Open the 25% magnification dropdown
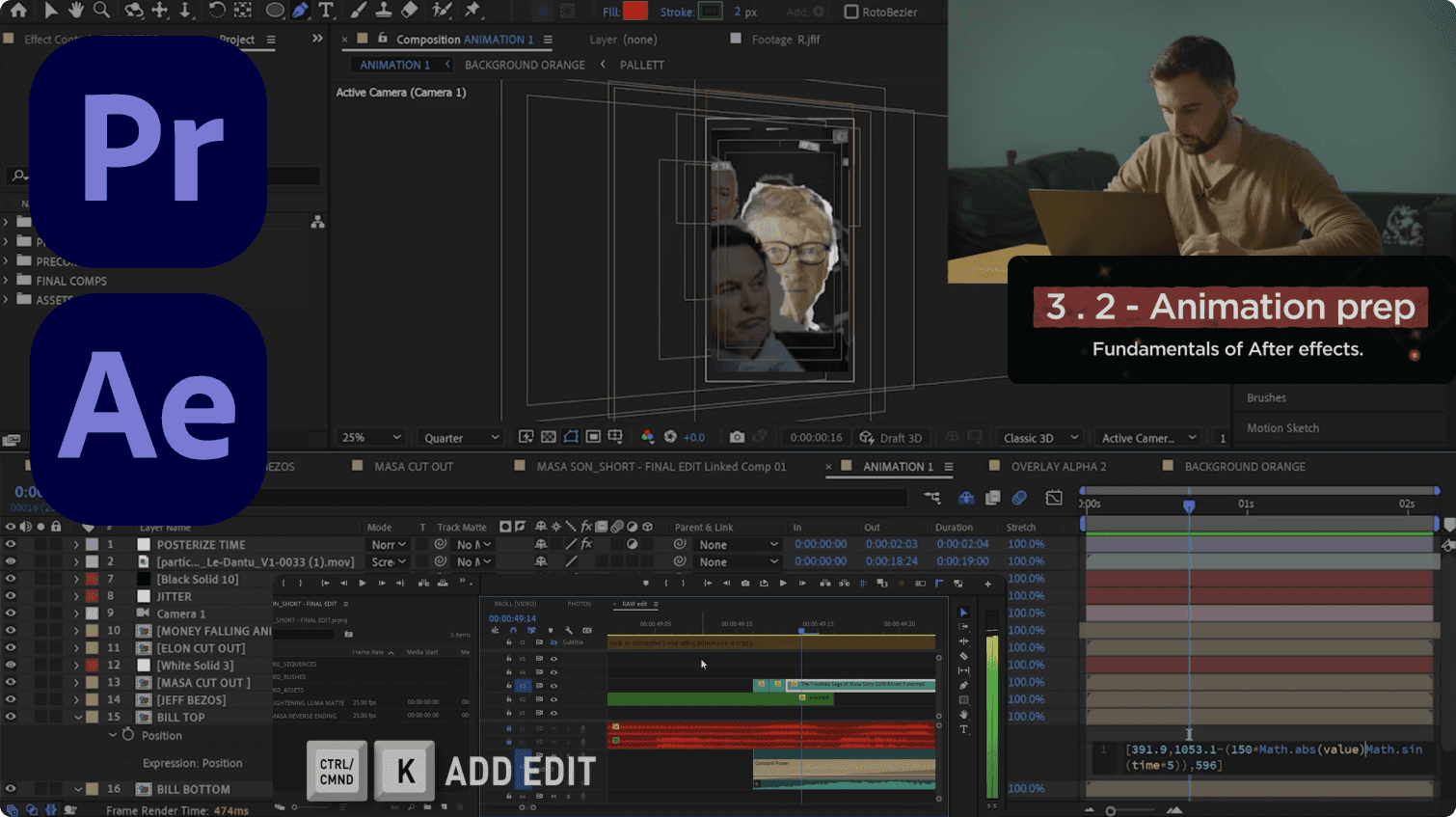1456x817 pixels. 369,437
